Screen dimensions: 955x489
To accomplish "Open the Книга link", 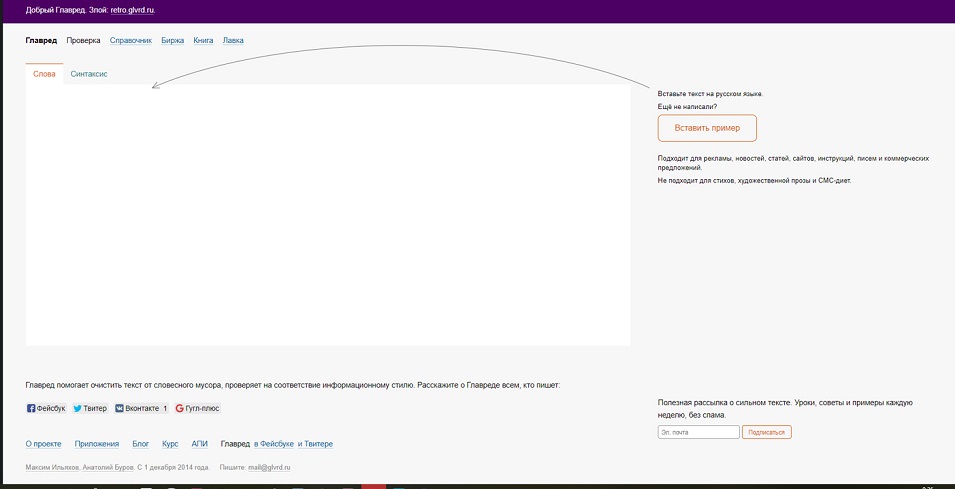I will click(x=203, y=41).
